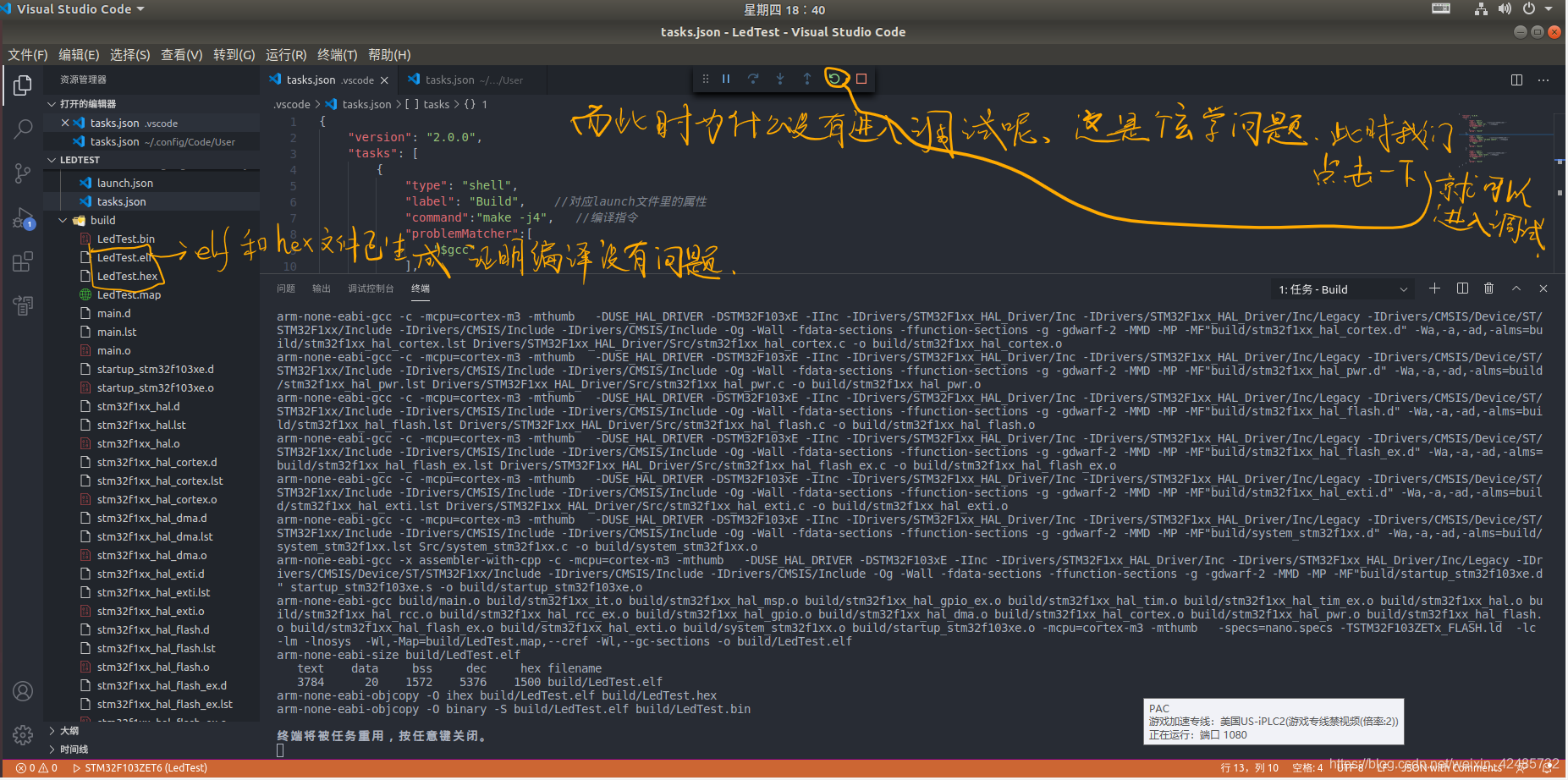This screenshot has width=1568, height=780.
Task: Kill the terminal with trash icon
Action: [1489, 288]
